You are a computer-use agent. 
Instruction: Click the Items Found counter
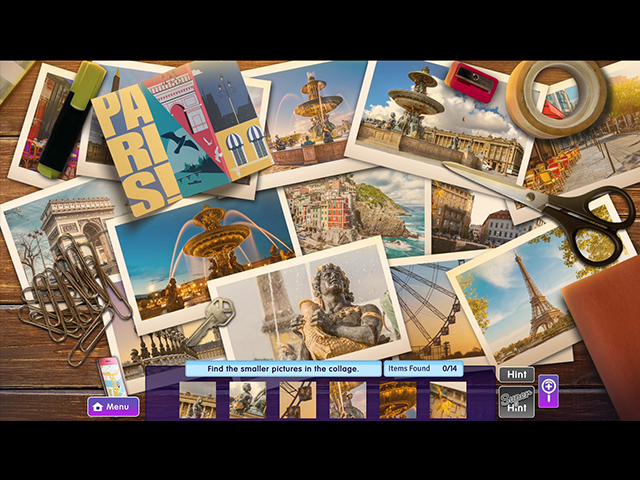tap(424, 369)
